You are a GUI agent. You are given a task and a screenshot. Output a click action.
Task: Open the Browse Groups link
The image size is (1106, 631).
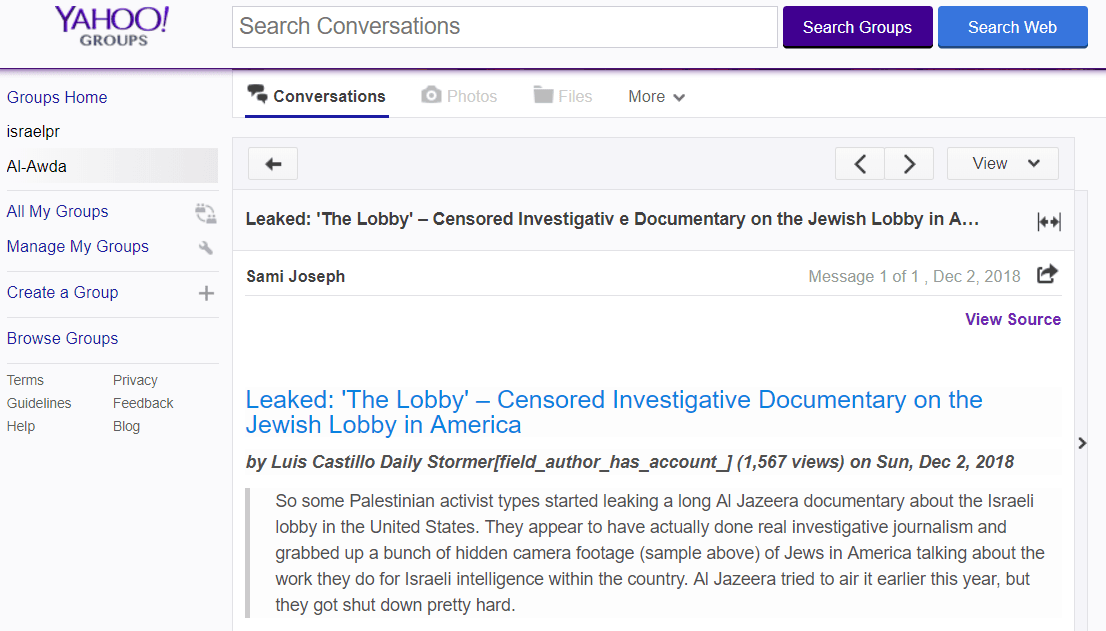[63, 338]
